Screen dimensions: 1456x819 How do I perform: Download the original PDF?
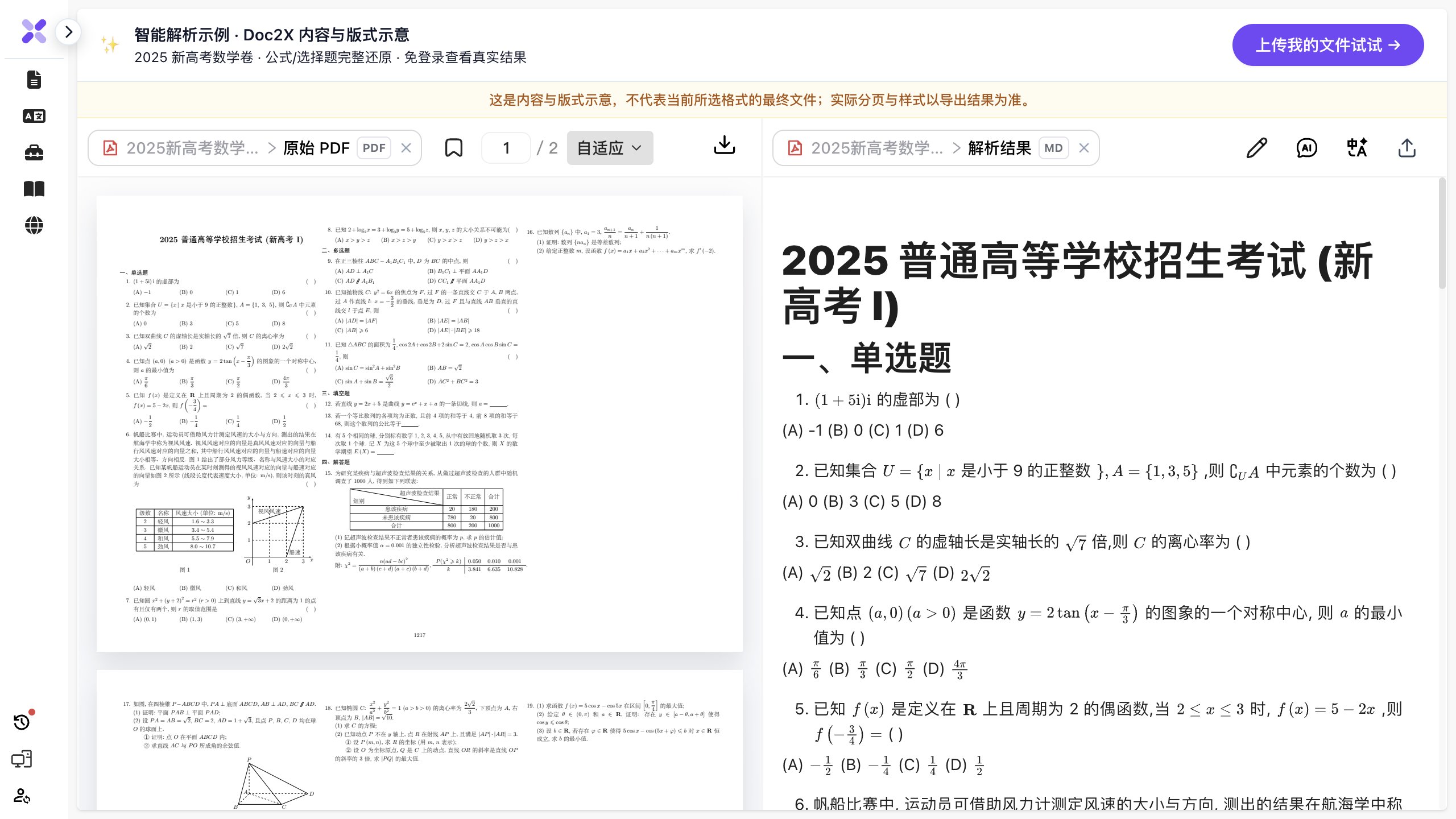(x=724, y=146)
